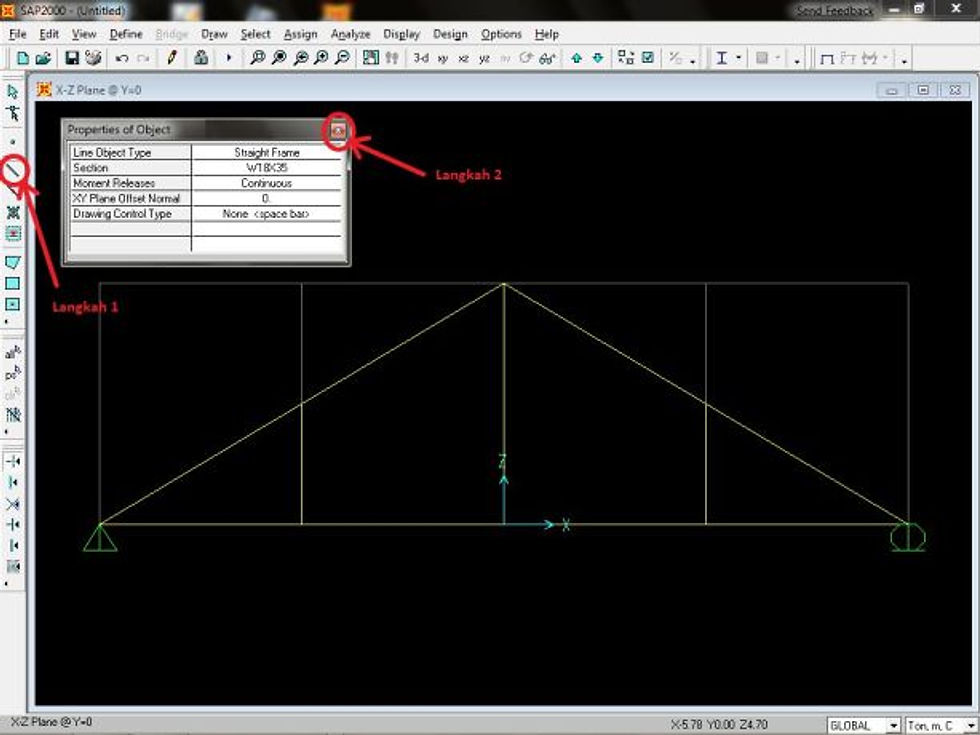Open the Options menu
This screenshot has height=735, width=980.
click(501, 34)
